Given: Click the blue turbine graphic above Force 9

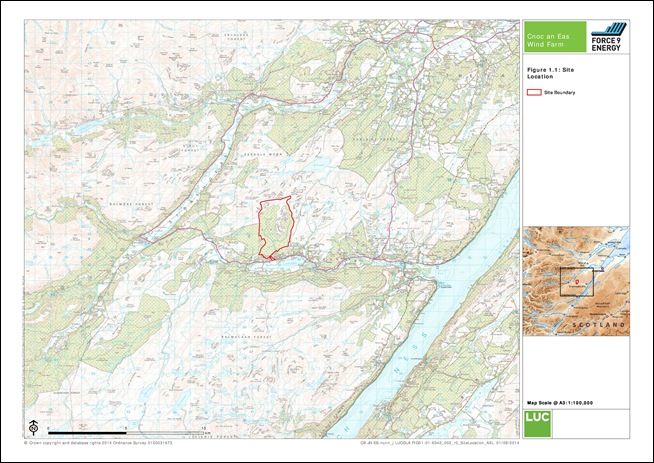Looking at the screenshot, I should pos(609,29).
